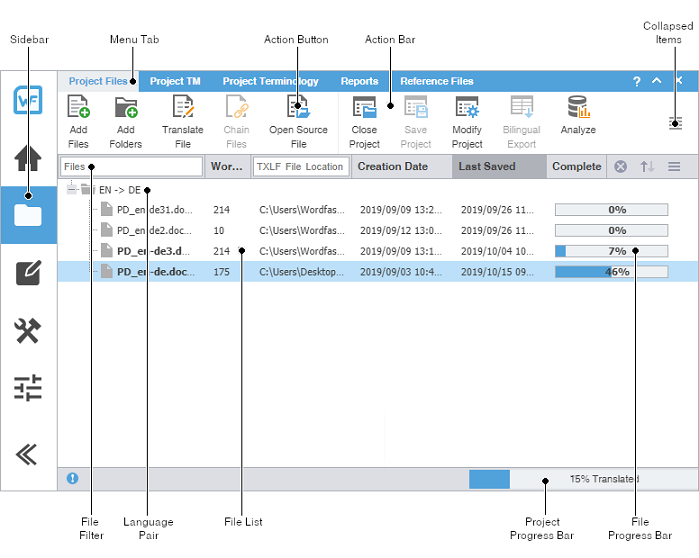Switch to the Project Terminology tab
This screenshot has height=558, width=699.
[x=270, y=81]
